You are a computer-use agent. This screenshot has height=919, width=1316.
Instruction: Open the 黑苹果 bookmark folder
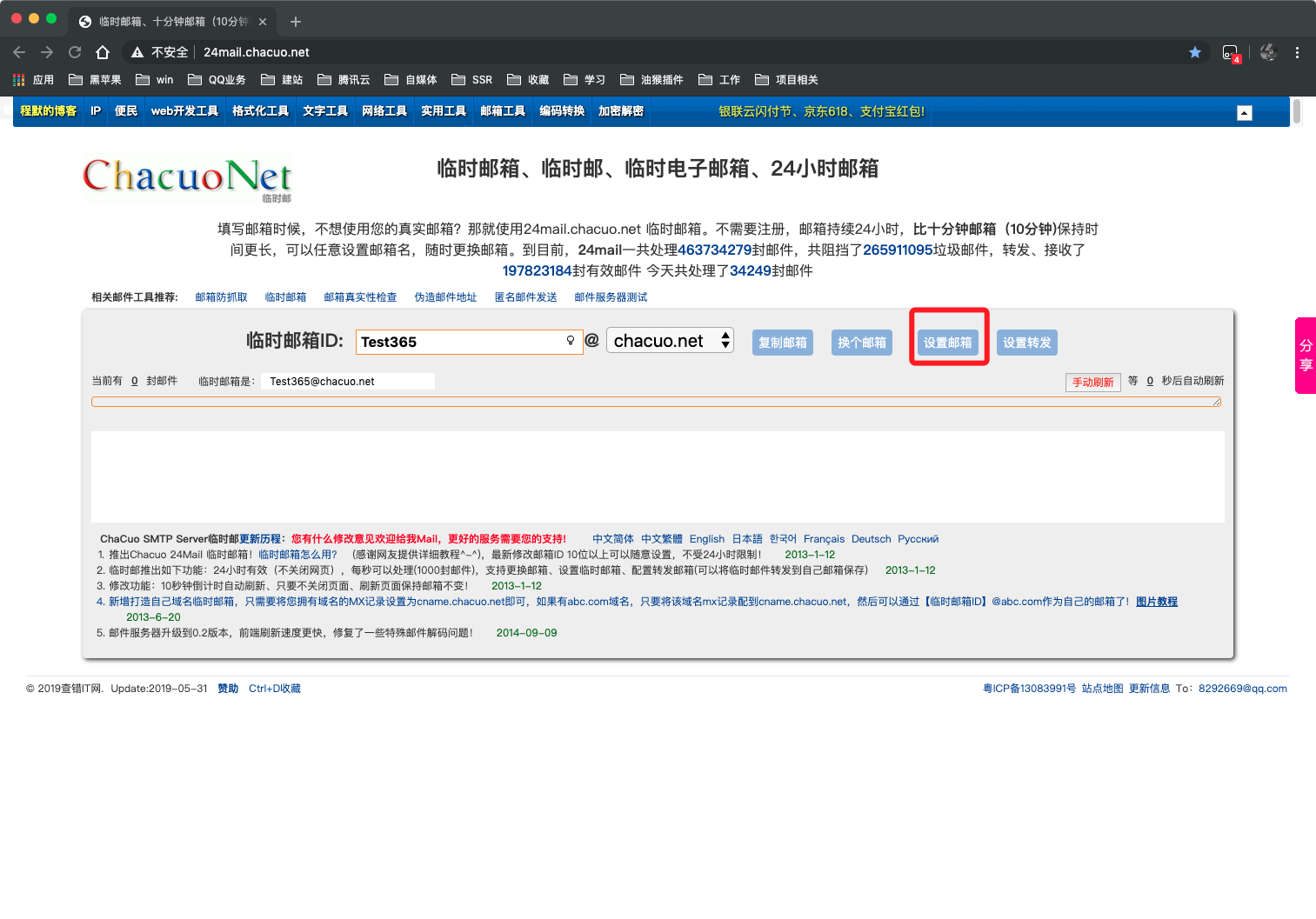[x=95, y=80]
